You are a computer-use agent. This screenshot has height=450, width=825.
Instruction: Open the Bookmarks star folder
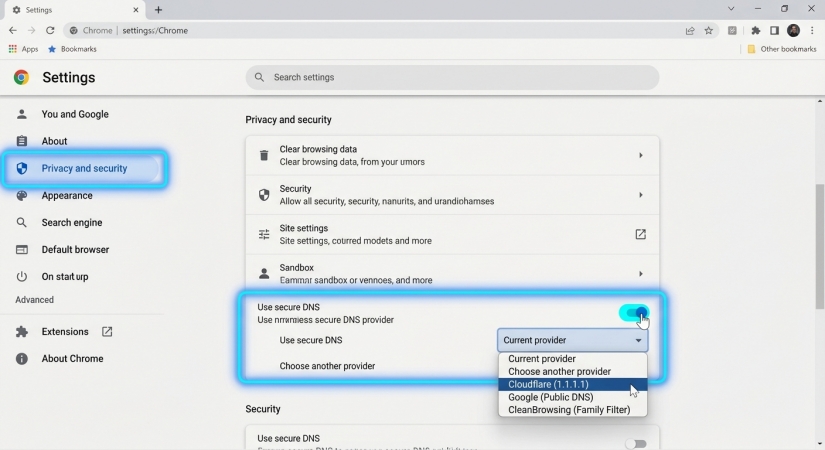72,49
